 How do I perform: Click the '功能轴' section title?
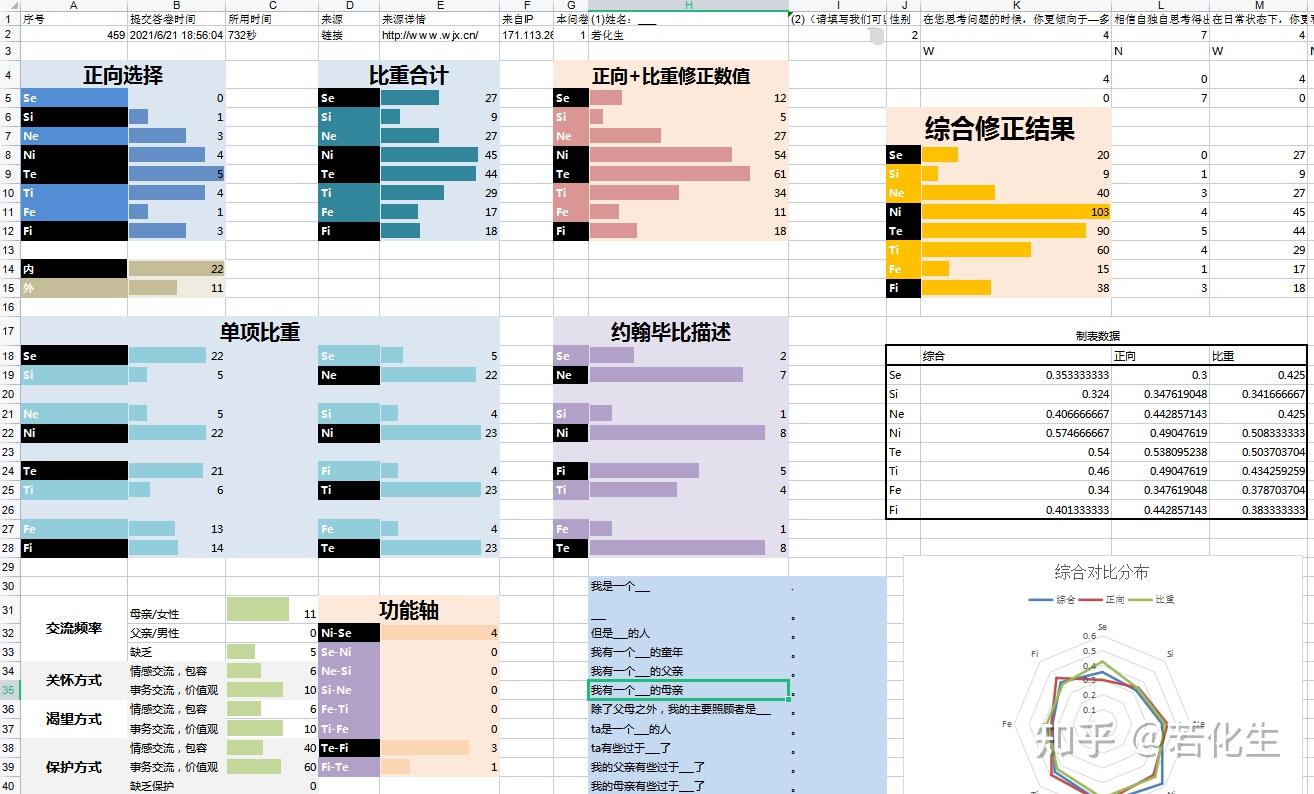tap(408, 610)
